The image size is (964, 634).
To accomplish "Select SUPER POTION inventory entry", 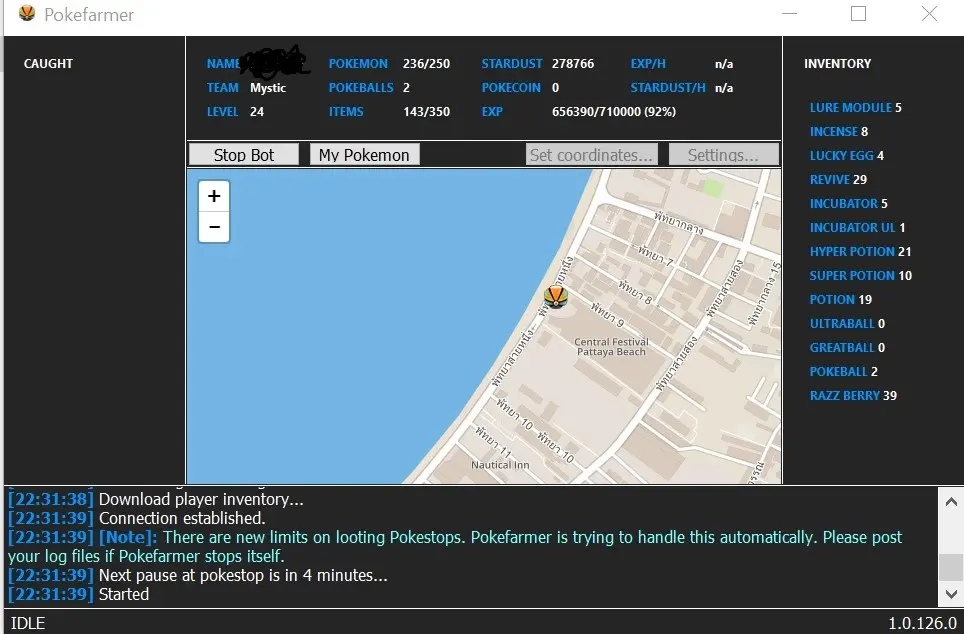I will tap(861, 275).
